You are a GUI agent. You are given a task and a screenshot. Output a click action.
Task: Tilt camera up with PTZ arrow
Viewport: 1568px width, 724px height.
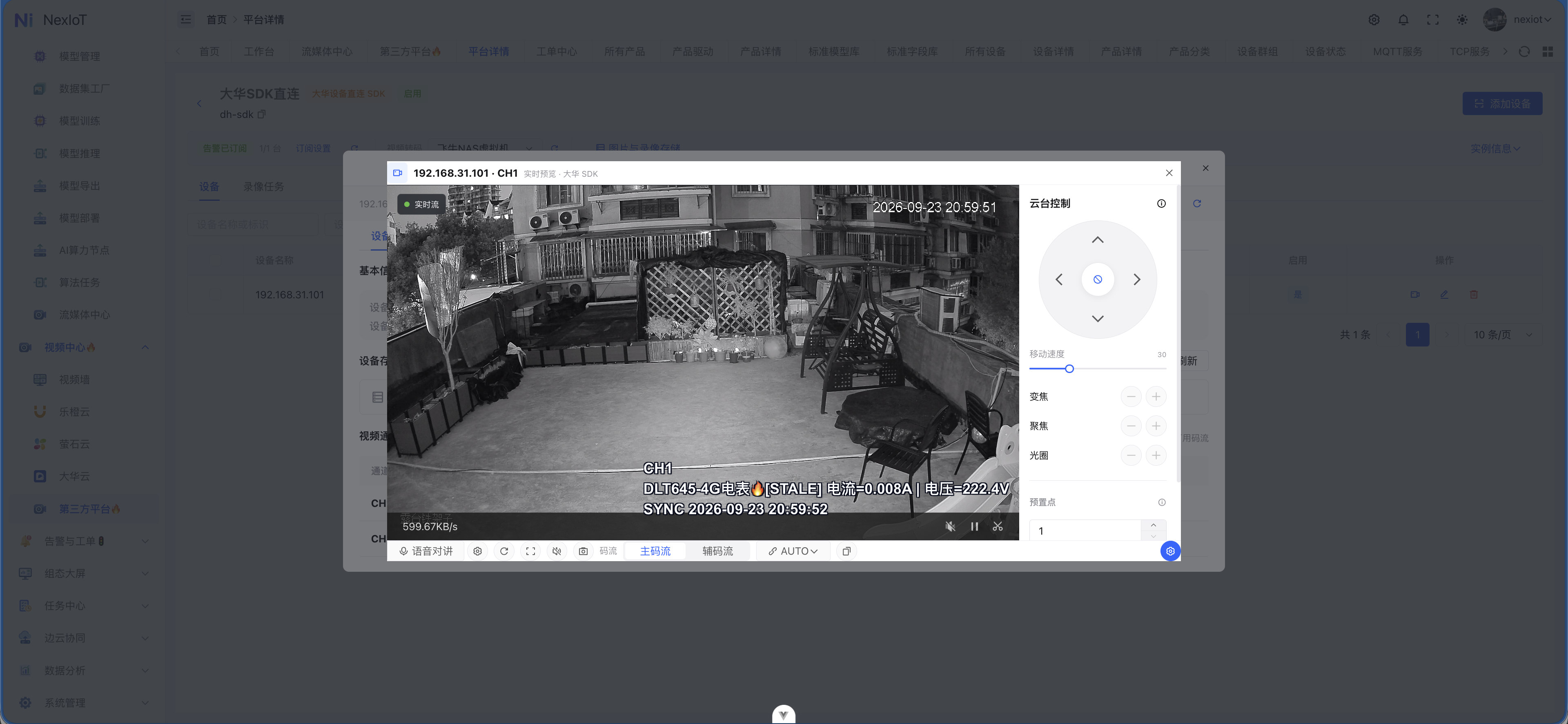click(1097, 240)
